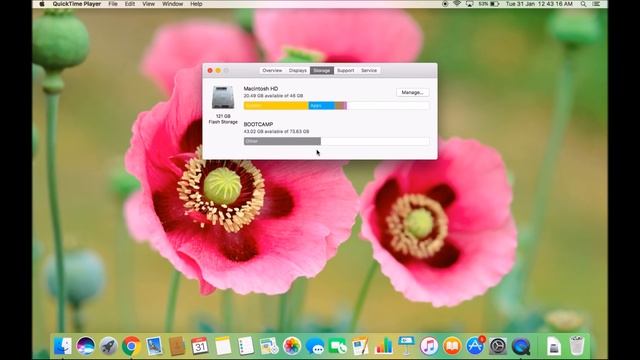The image size is (640, 360).
Task: Click the gray Other BOOTCAMP storage segment
Action: [x=282, y=141]
